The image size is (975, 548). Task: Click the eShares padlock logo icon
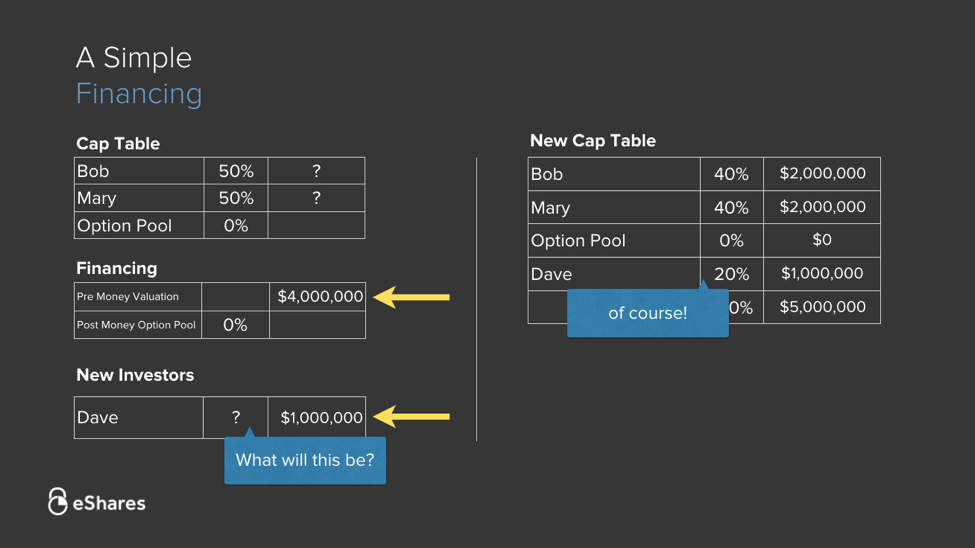tap(58, 501)
